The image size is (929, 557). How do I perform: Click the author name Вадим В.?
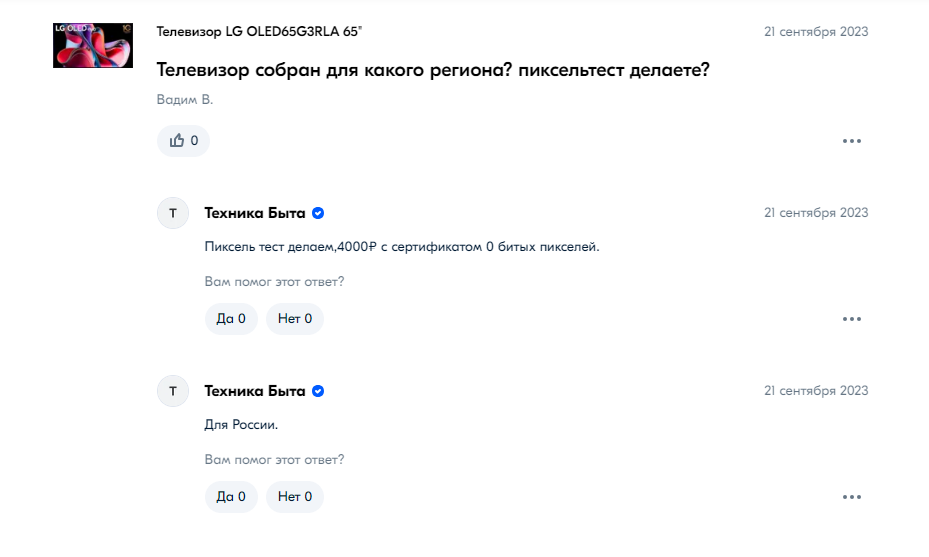pos(185,100)
